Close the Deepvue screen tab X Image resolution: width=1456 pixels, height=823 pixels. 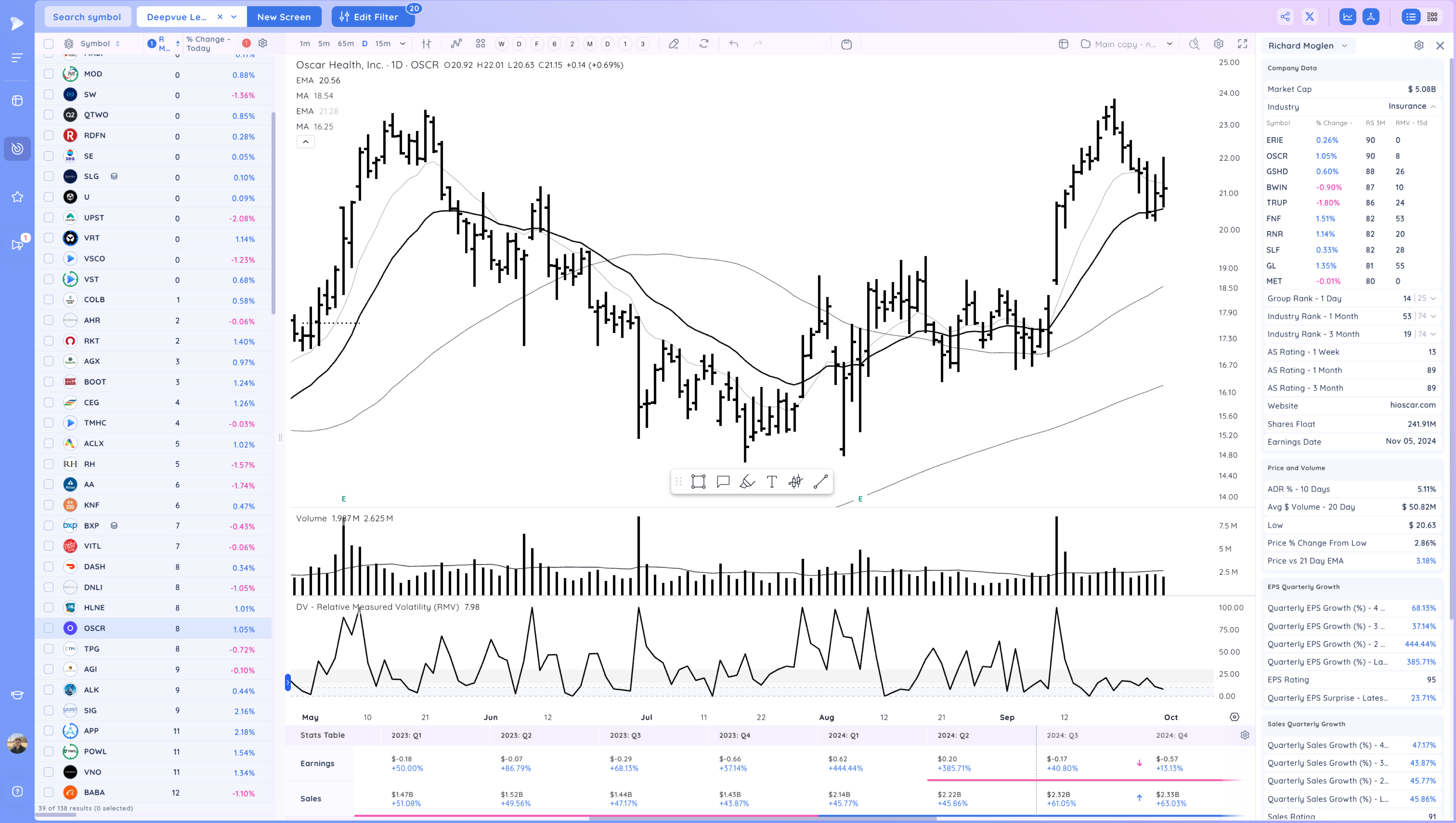coord(220,17)
